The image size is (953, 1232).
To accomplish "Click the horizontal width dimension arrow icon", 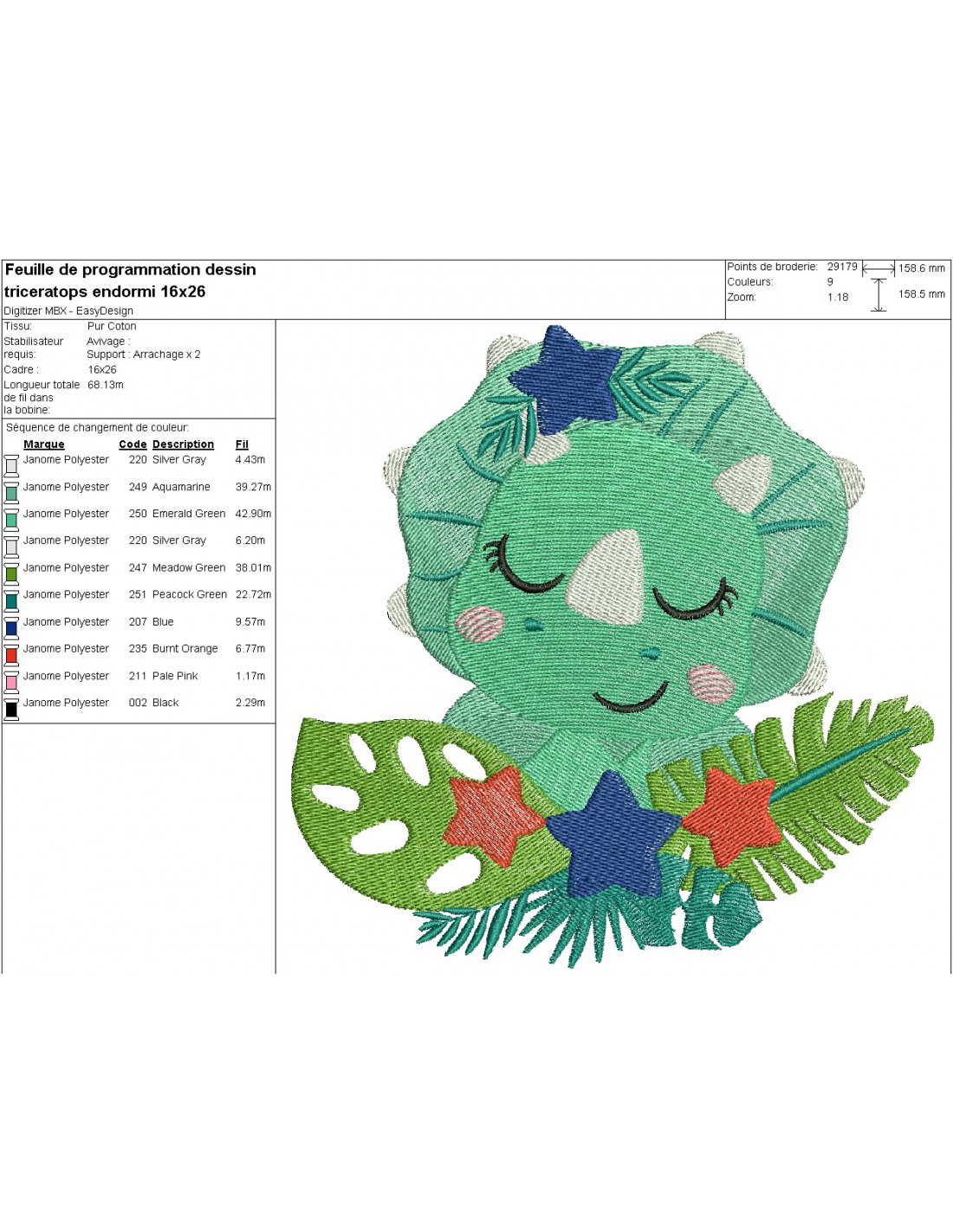I will [x=878, y=269].
